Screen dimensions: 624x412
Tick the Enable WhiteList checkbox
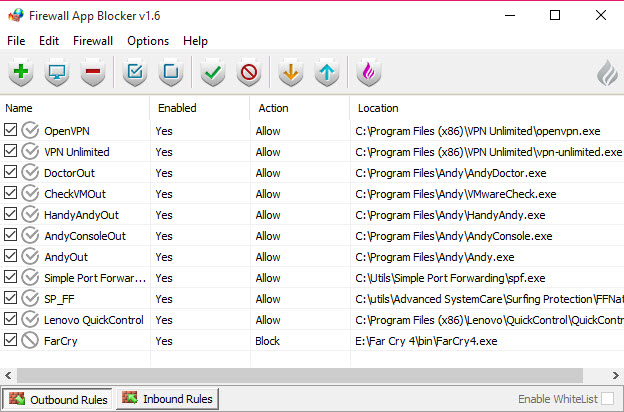click(x=607, y=399)
